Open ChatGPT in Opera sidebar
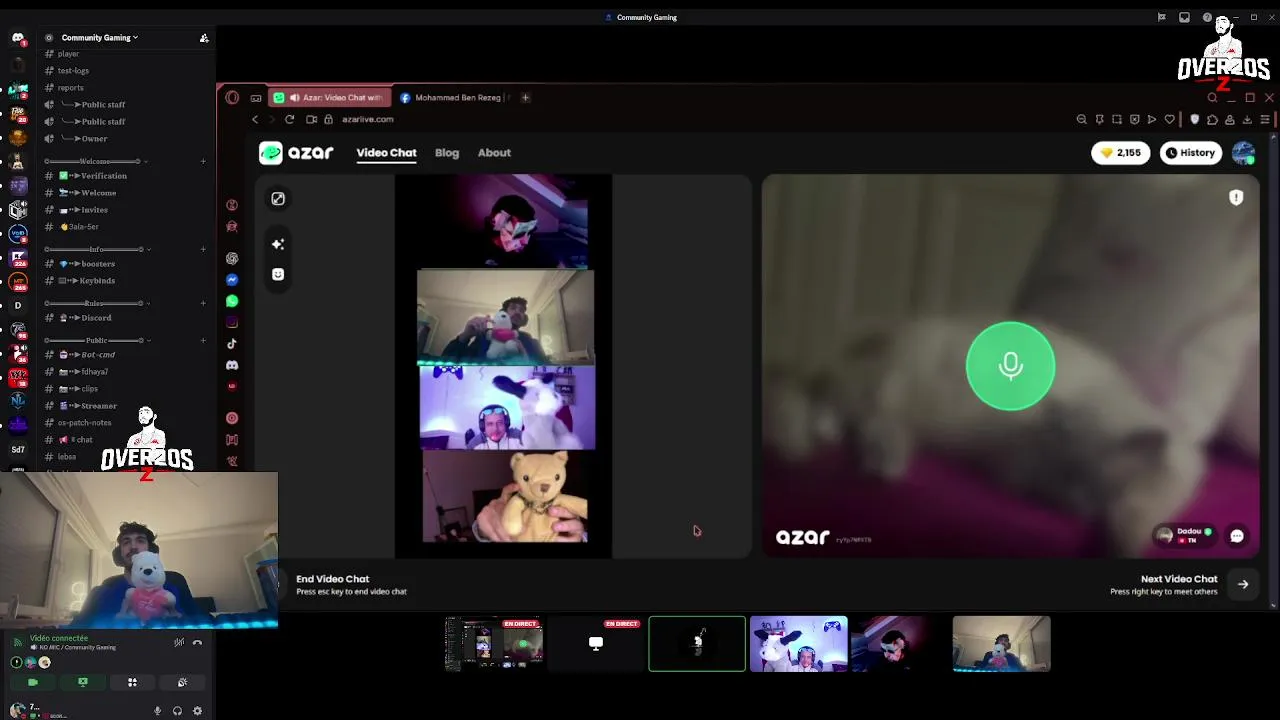The height and width of the screenshot is (720, 1280). (x=232, y=258)
